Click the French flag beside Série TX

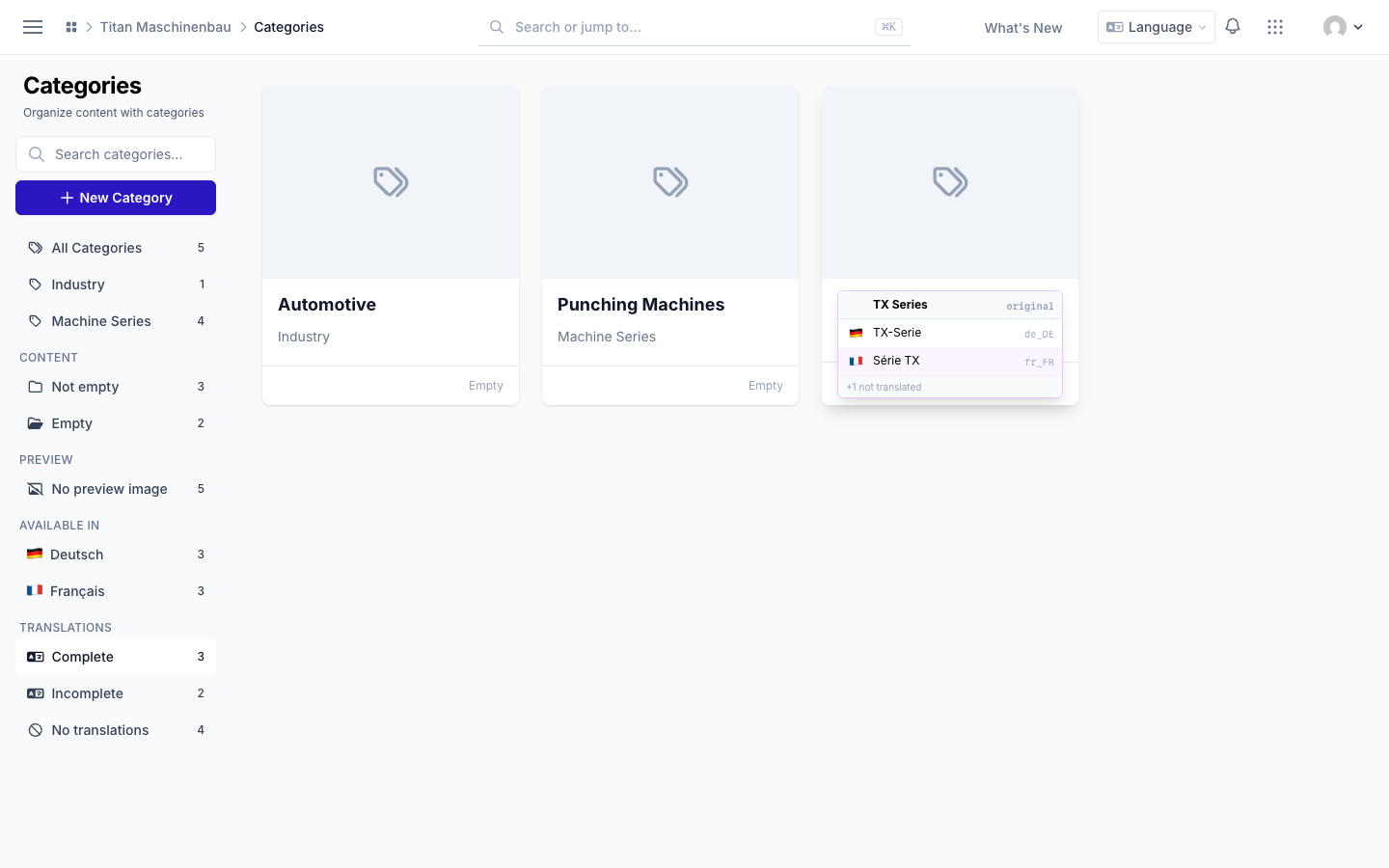856,361
